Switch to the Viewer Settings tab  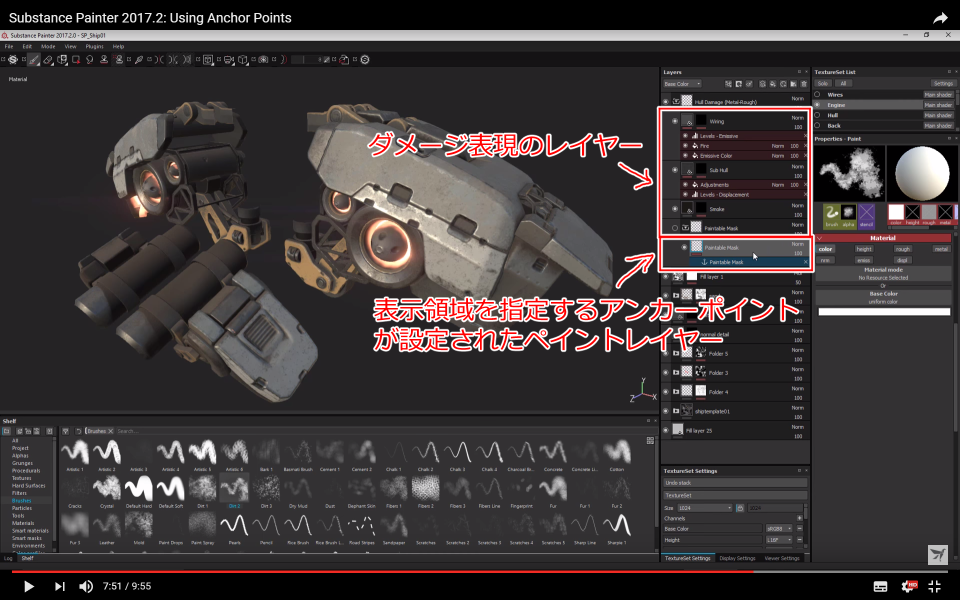(x=782, y=558)
